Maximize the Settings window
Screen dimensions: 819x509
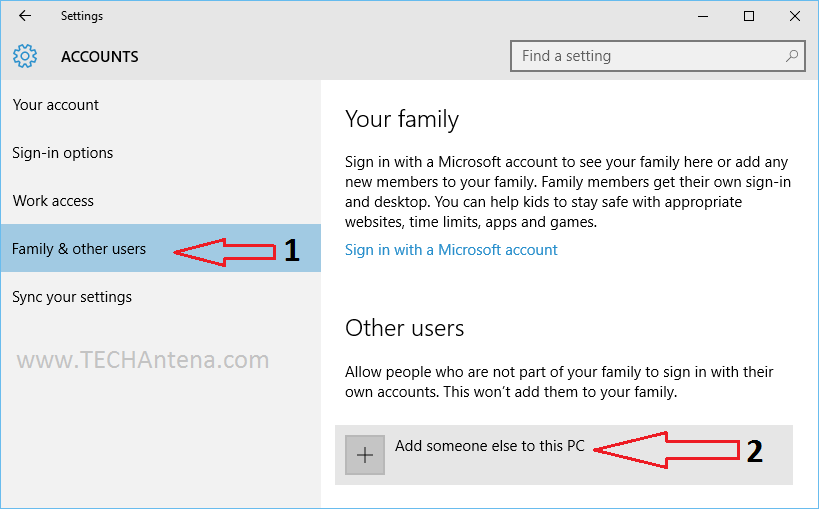(x=748, y=16)
